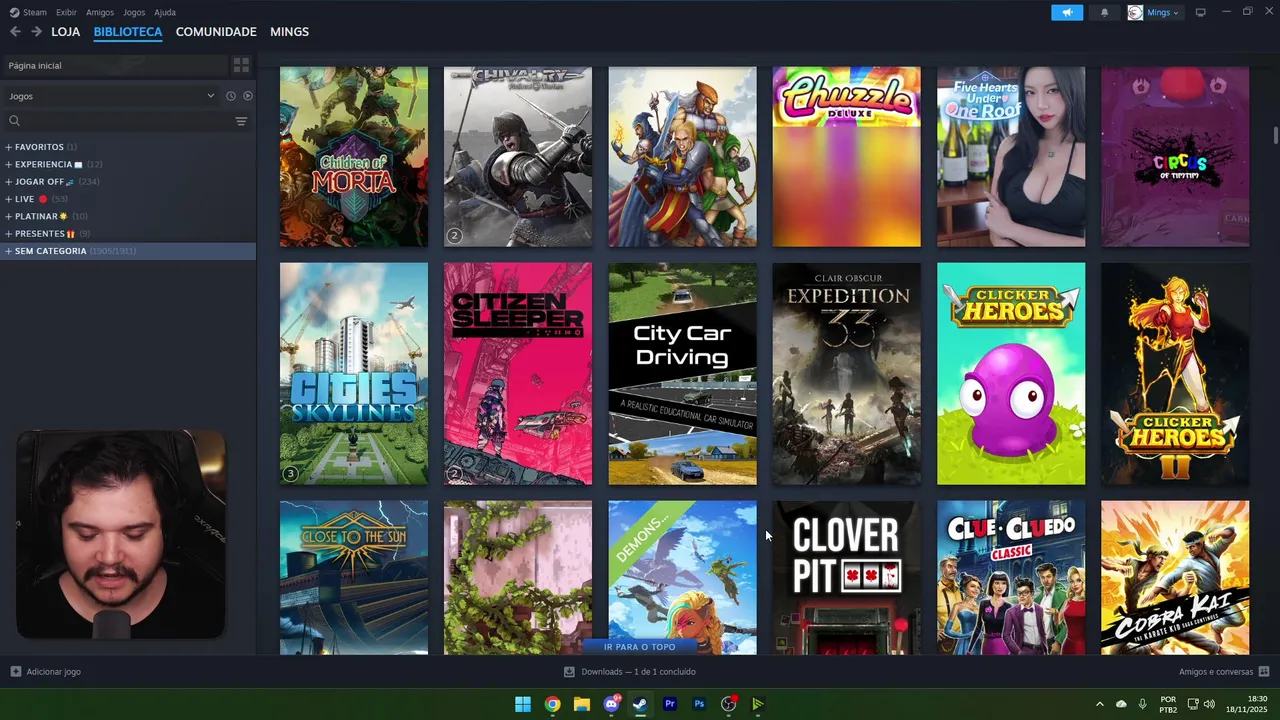Viewport: 1280px width, 720px height.
Task: Click Adicionar jogo
Action: 46,672
